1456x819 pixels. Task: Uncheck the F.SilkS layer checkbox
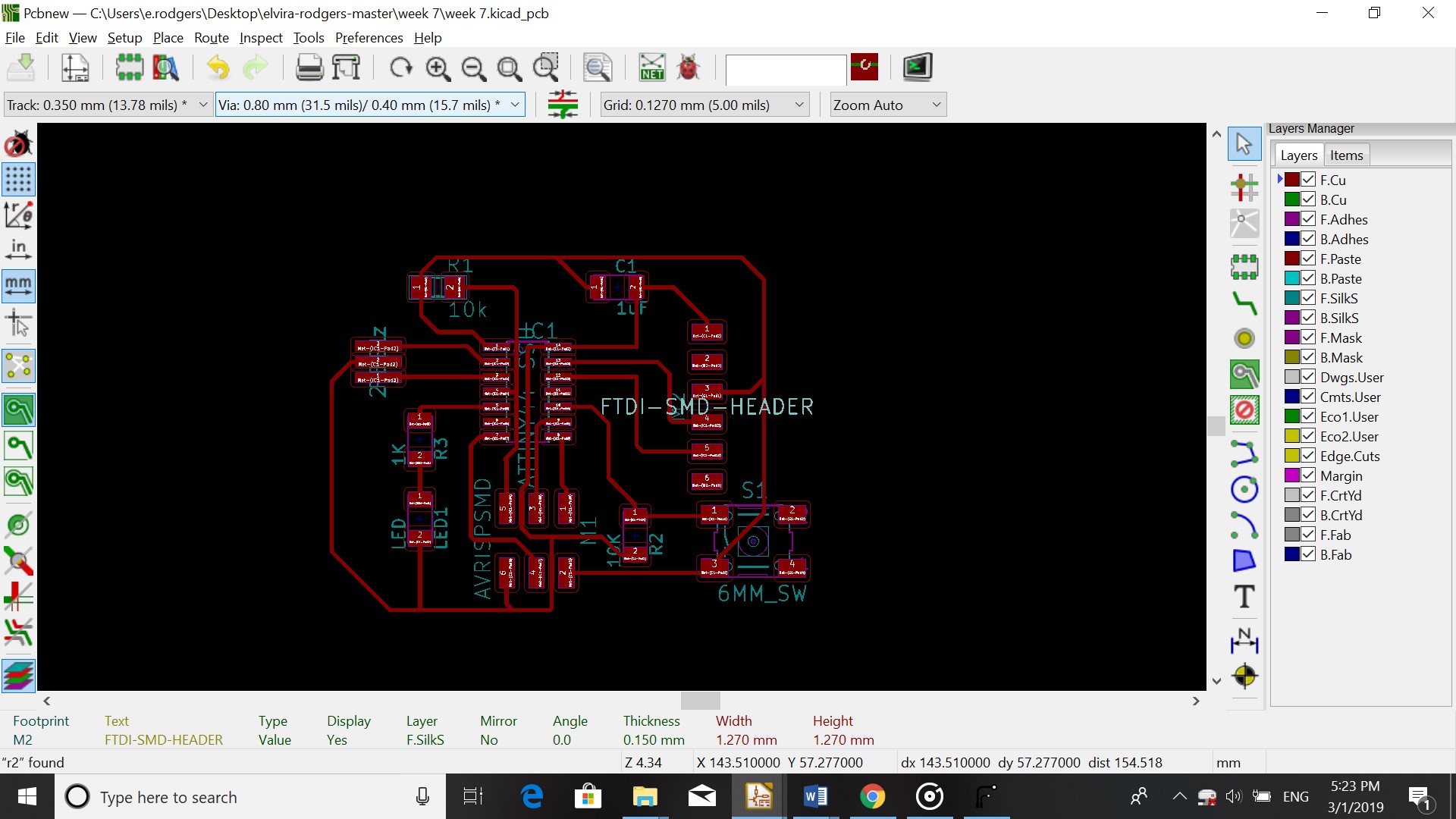point(1308,298)
